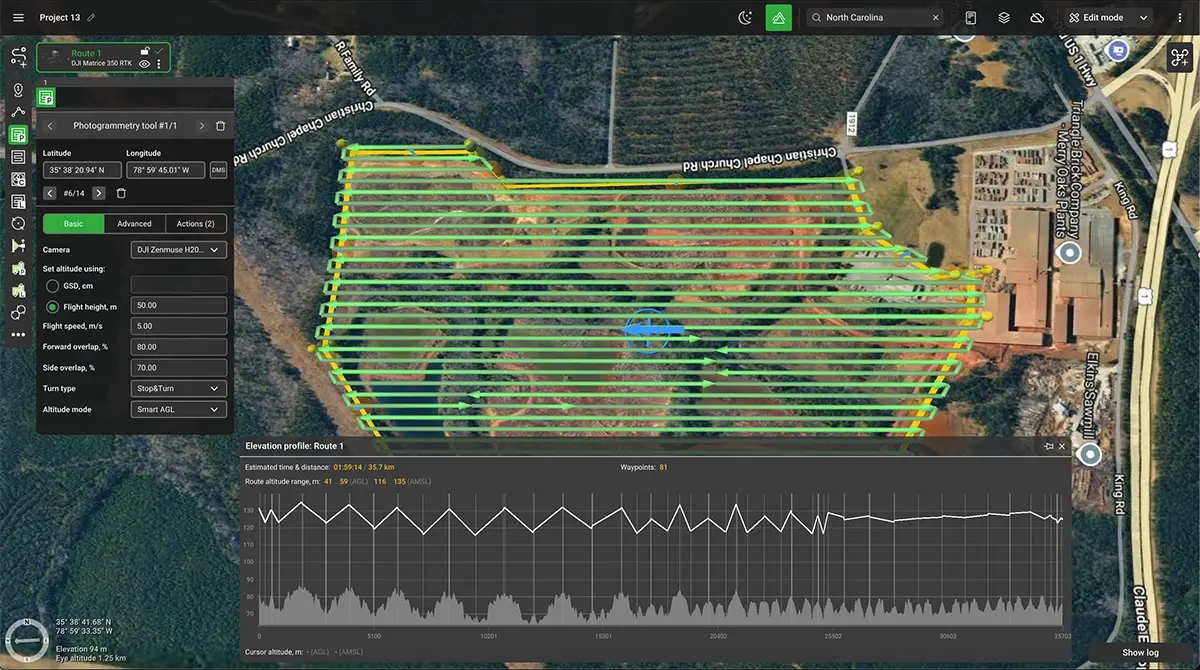The height and width of the screenshot is (670, 1200).
Task: Open the Camera dropdown showing DJI Zenmuse H20
Action: pos(178,249)
